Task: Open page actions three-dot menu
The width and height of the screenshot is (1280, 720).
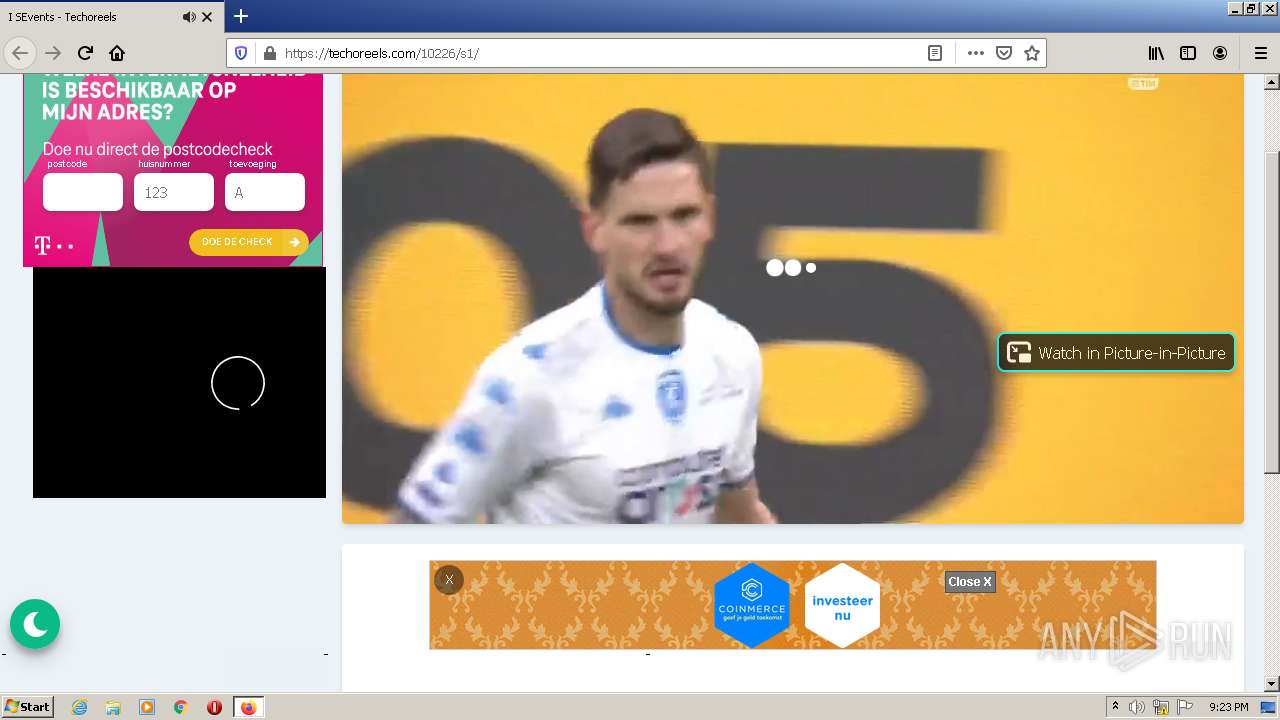Action: tap(976, 53)
